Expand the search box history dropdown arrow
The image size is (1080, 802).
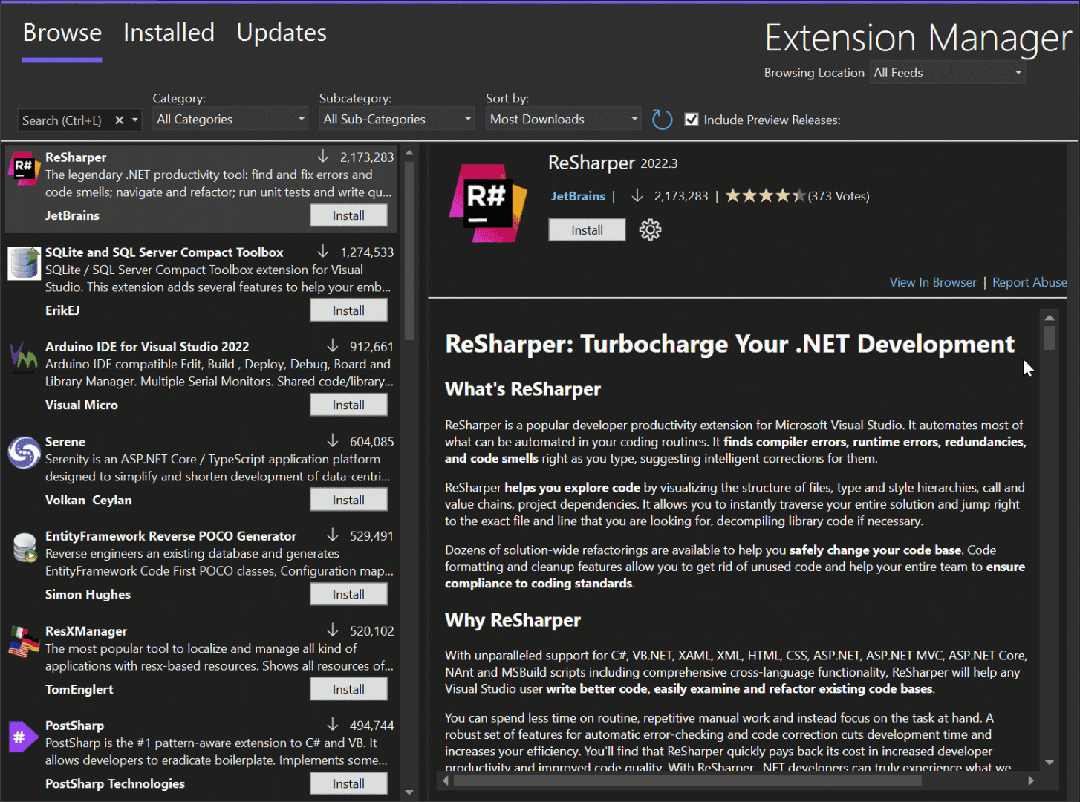[x=135, y=120]
